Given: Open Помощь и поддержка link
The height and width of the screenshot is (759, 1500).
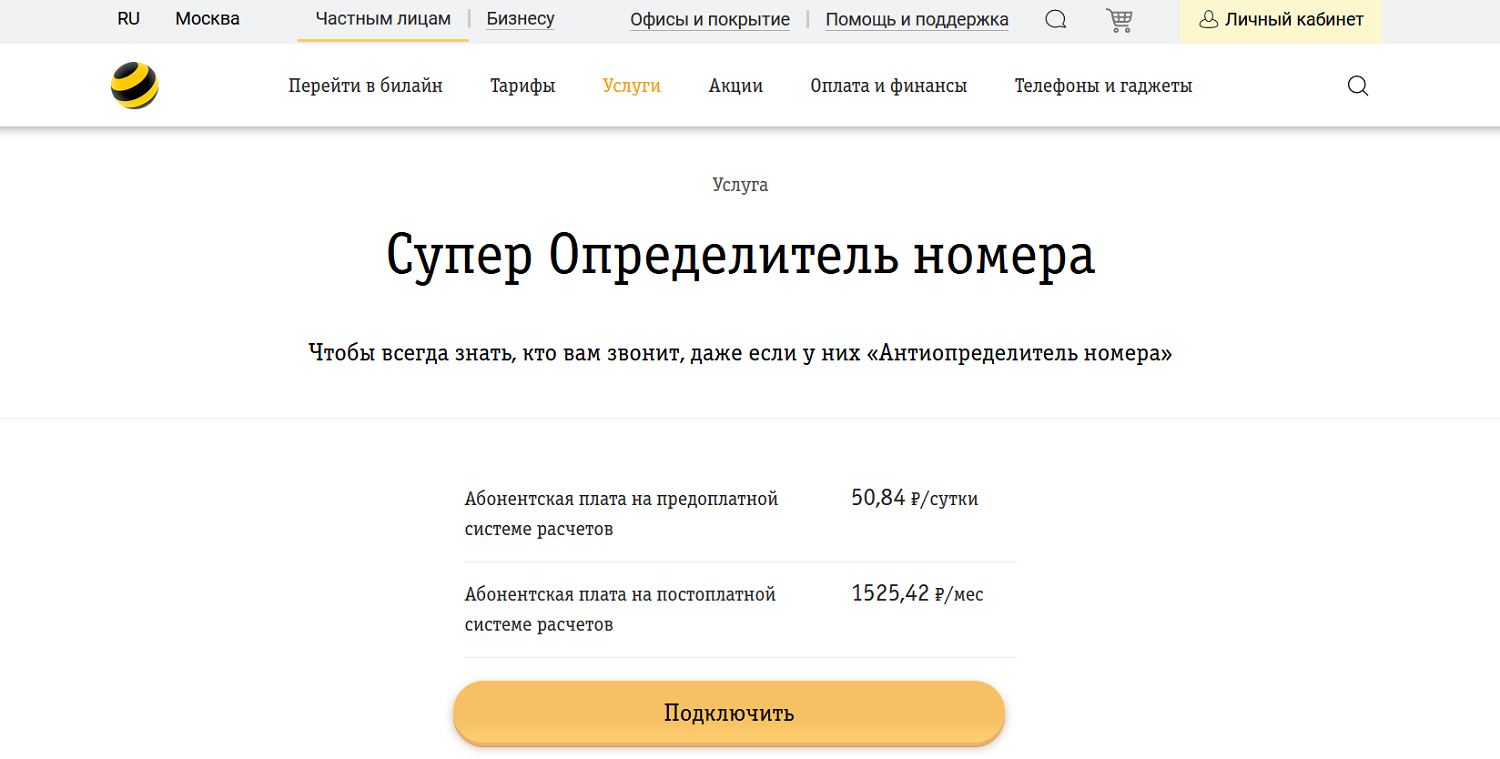Looking at the screenshot, I should (917, 20).
